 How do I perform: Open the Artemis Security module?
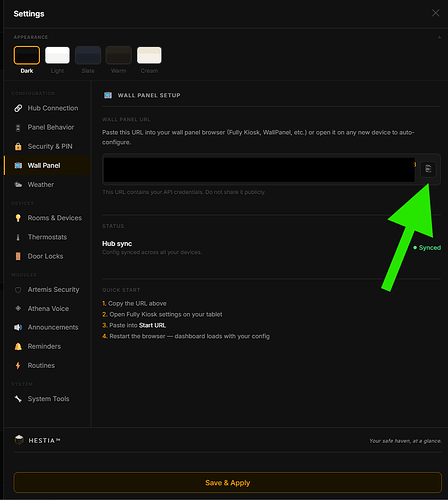[x=47, y=290]
